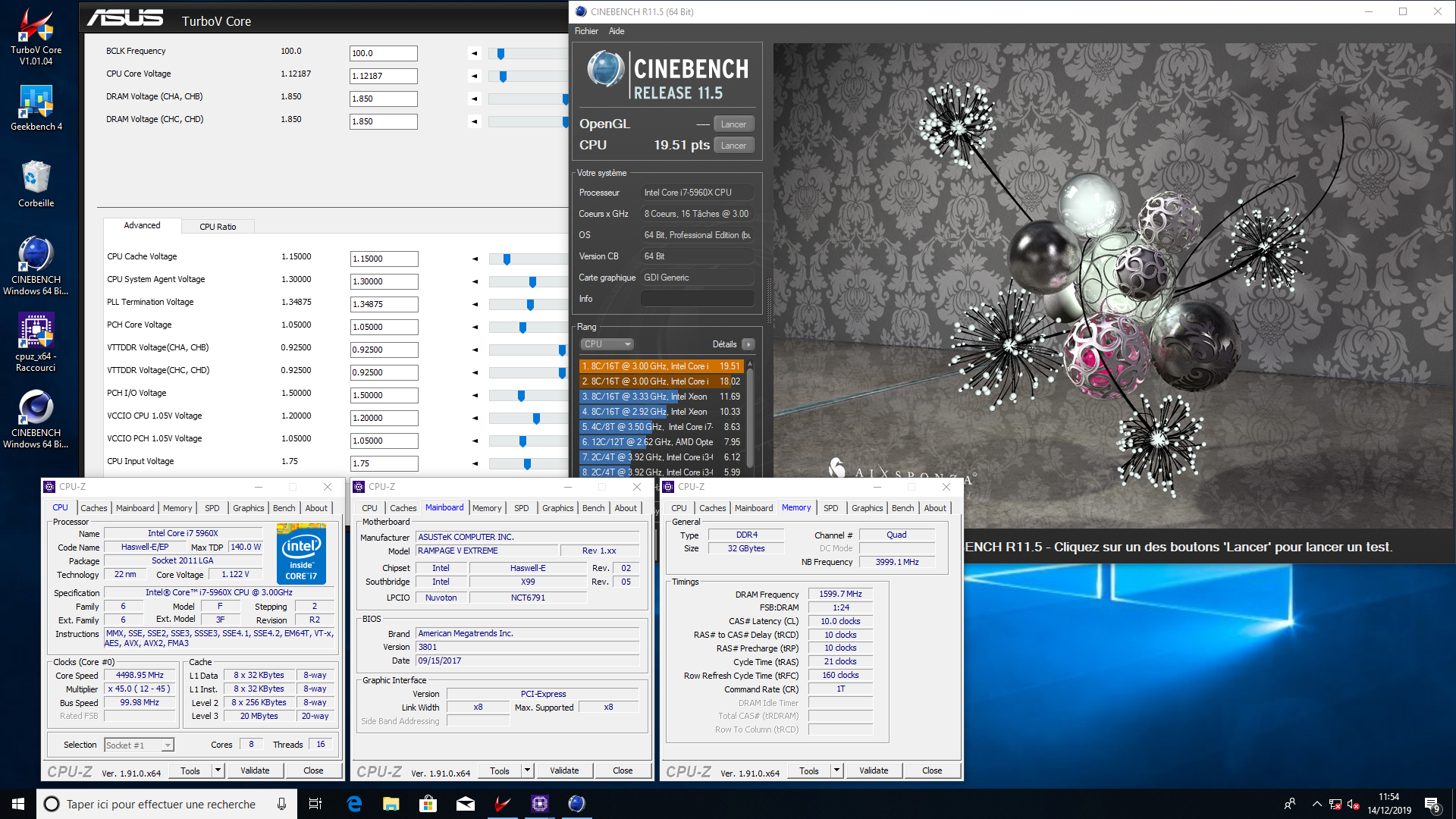Expand the Socket #1 selection dropdown
This screenshot has width=1456, height=819.
(x=168, y=745)
